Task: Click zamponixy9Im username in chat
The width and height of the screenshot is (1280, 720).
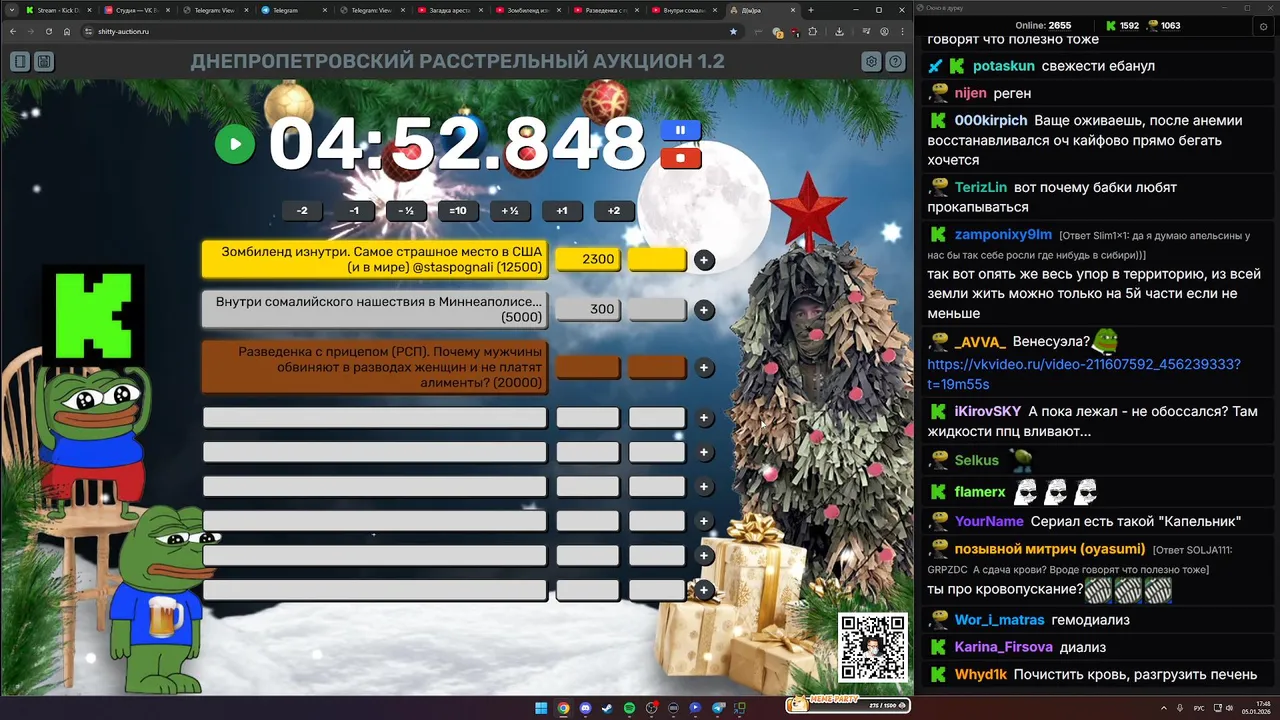Action: tap(1003, 234)
